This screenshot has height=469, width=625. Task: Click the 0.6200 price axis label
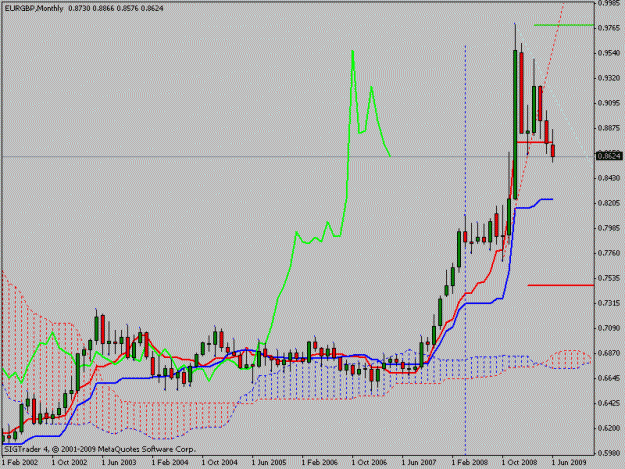(609, 428)
